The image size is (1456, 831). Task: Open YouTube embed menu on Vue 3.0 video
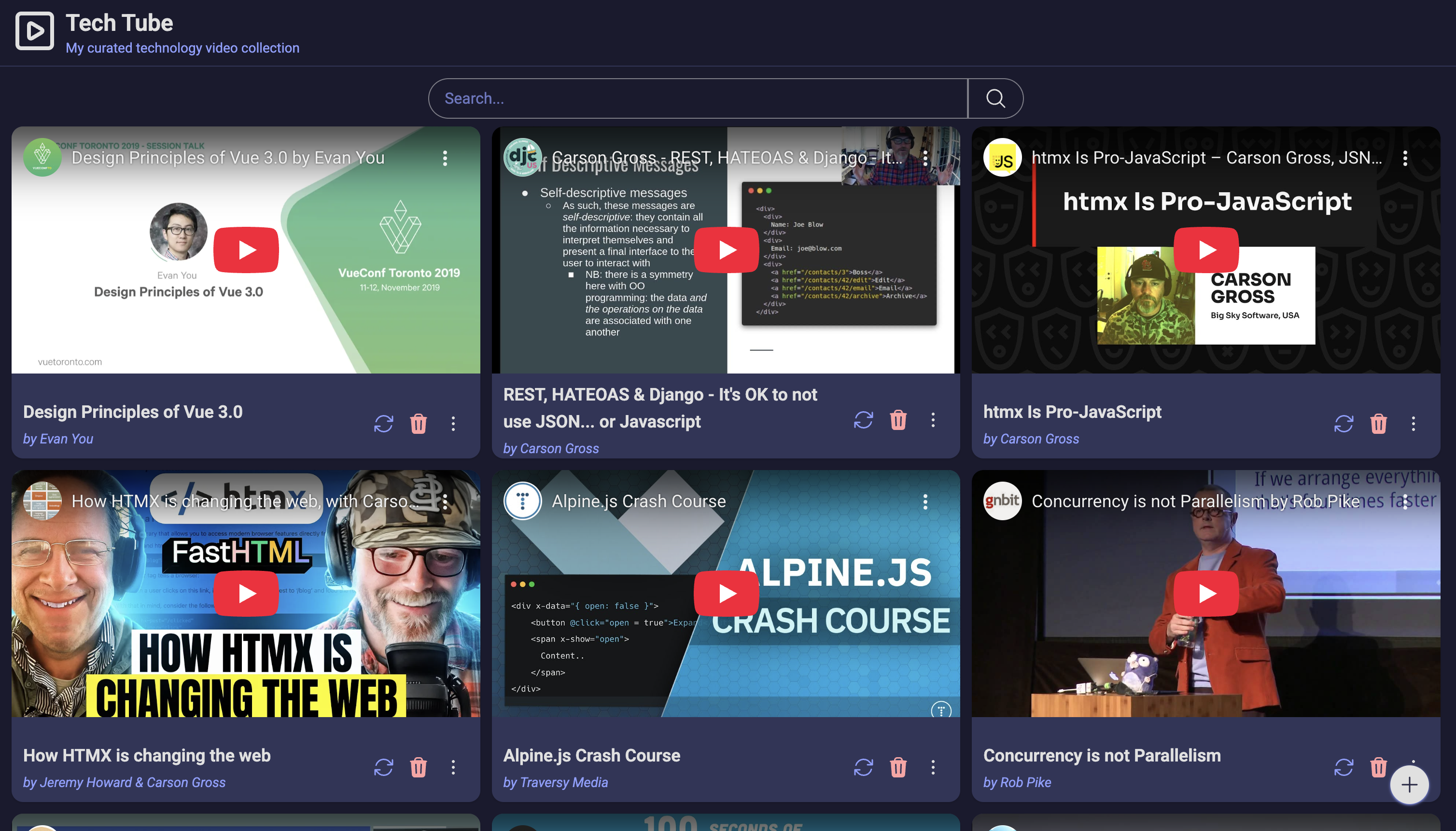[x=445, y=158]
